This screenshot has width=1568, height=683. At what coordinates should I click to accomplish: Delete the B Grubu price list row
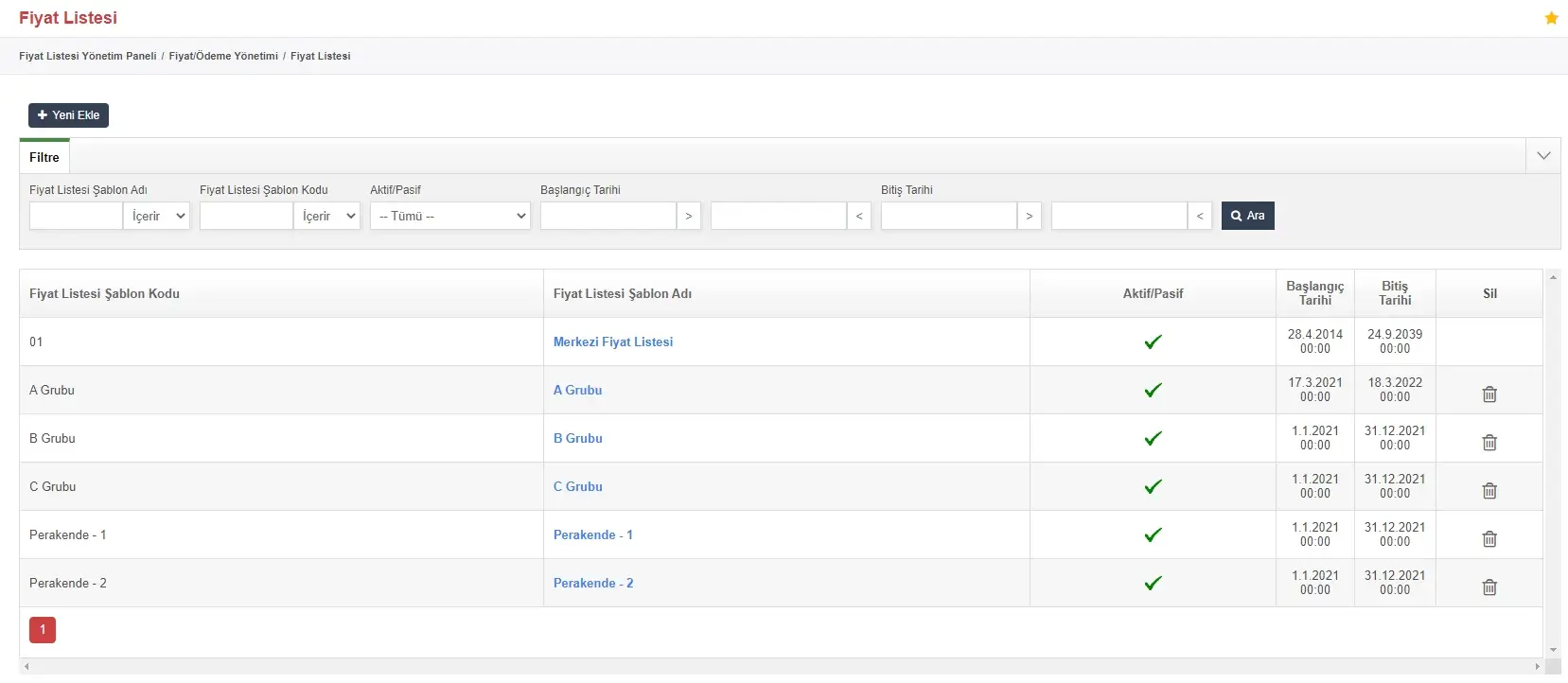click(x=1489, y=443)
